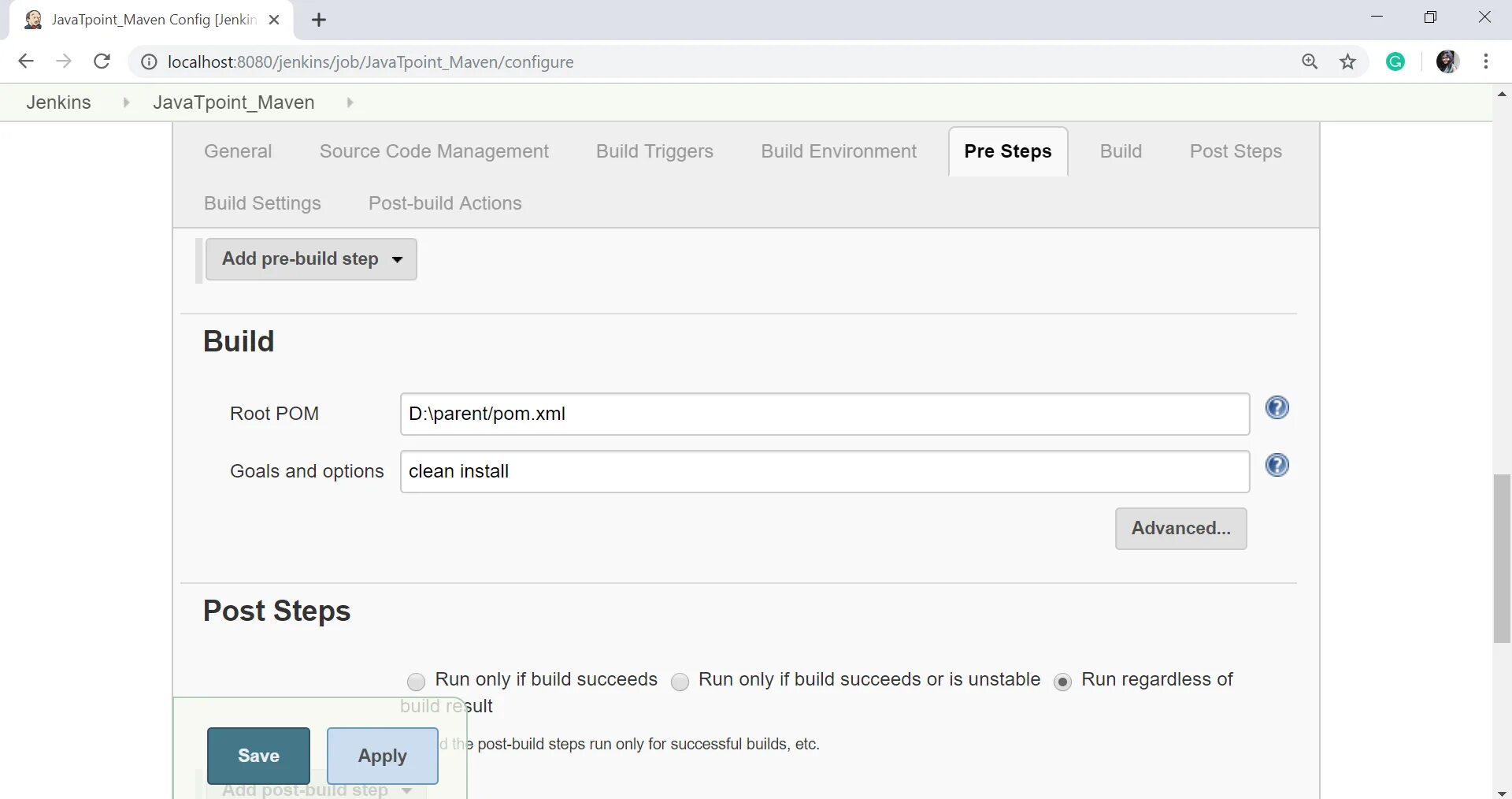
Task: Switch to the Build Triggers tab
Action: click(654, 151)
